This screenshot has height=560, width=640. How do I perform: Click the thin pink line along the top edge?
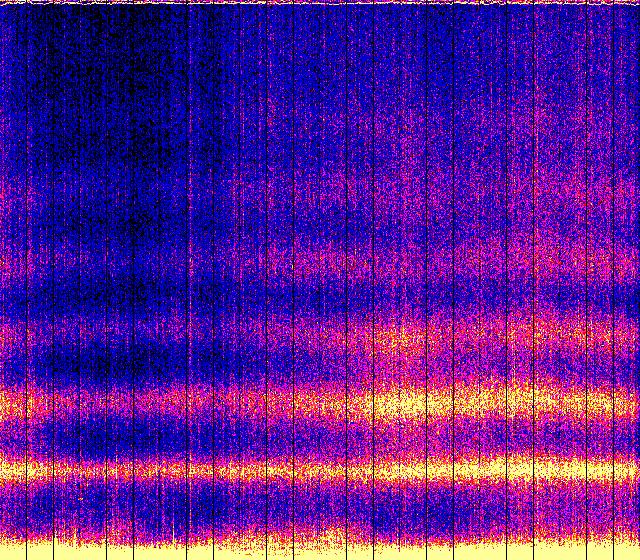coord(320,3)
